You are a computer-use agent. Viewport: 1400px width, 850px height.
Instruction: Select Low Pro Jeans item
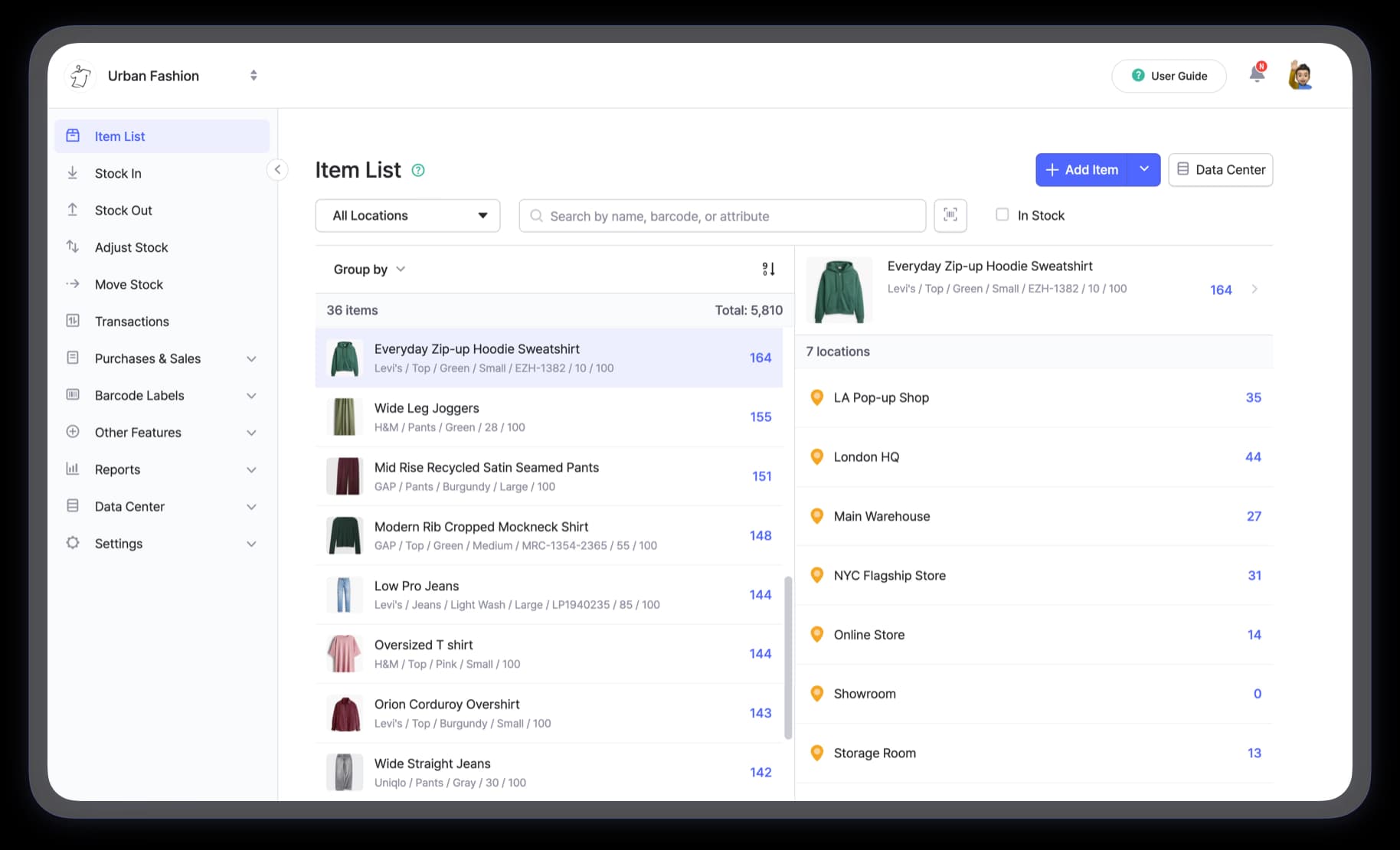point(549,595)
